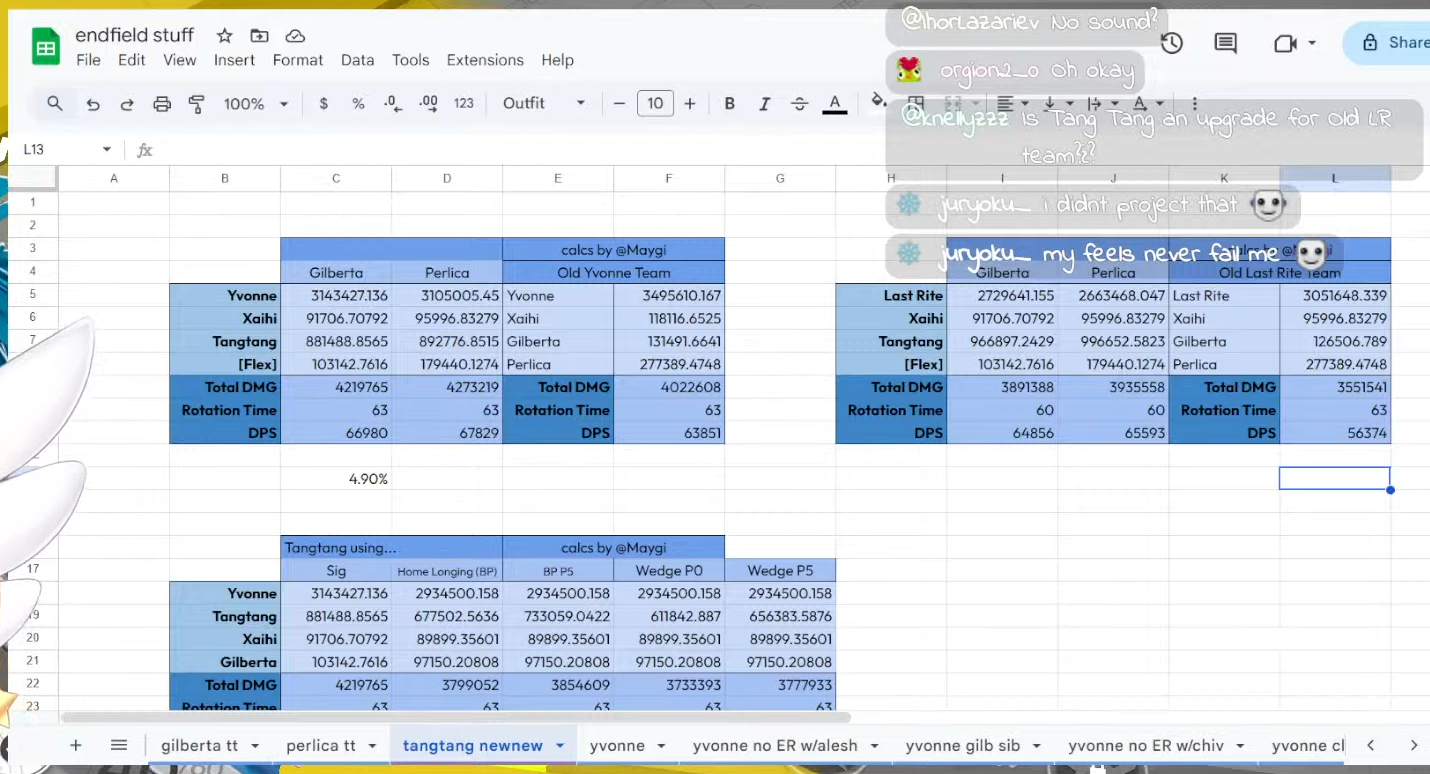Select the cell showing 4.90%
The image size is (1430, 774).
click(336, 479)
